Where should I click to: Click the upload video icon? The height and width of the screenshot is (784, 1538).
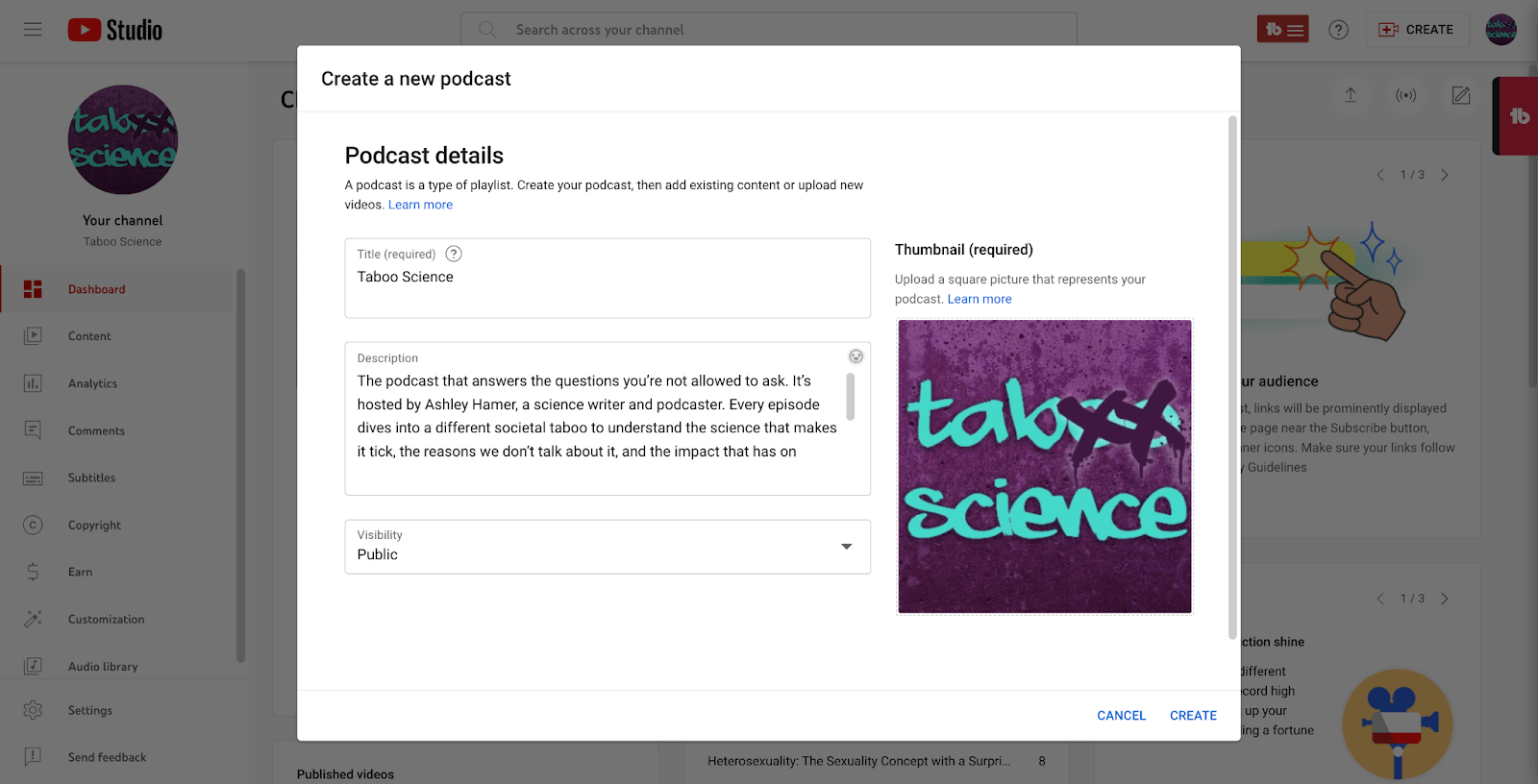pyautogui.click(x=1351, y=96)
